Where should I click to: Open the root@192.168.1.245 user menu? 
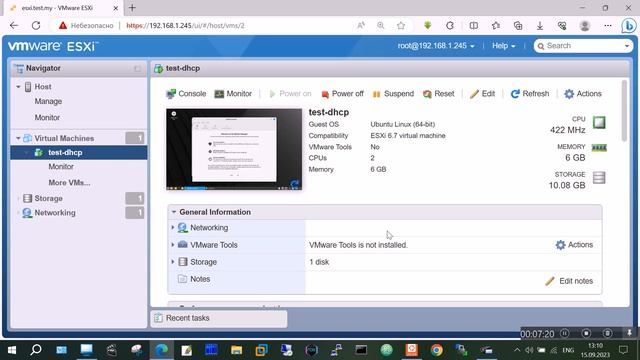coord(436,46)
